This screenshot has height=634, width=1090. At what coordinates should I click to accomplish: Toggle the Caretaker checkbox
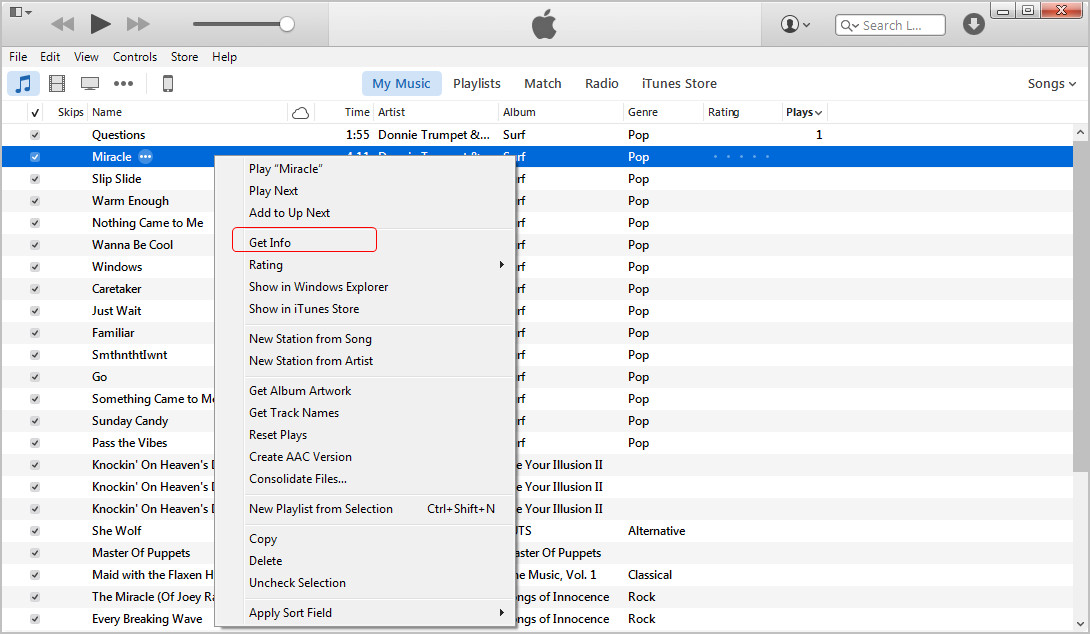pos(35,289)
